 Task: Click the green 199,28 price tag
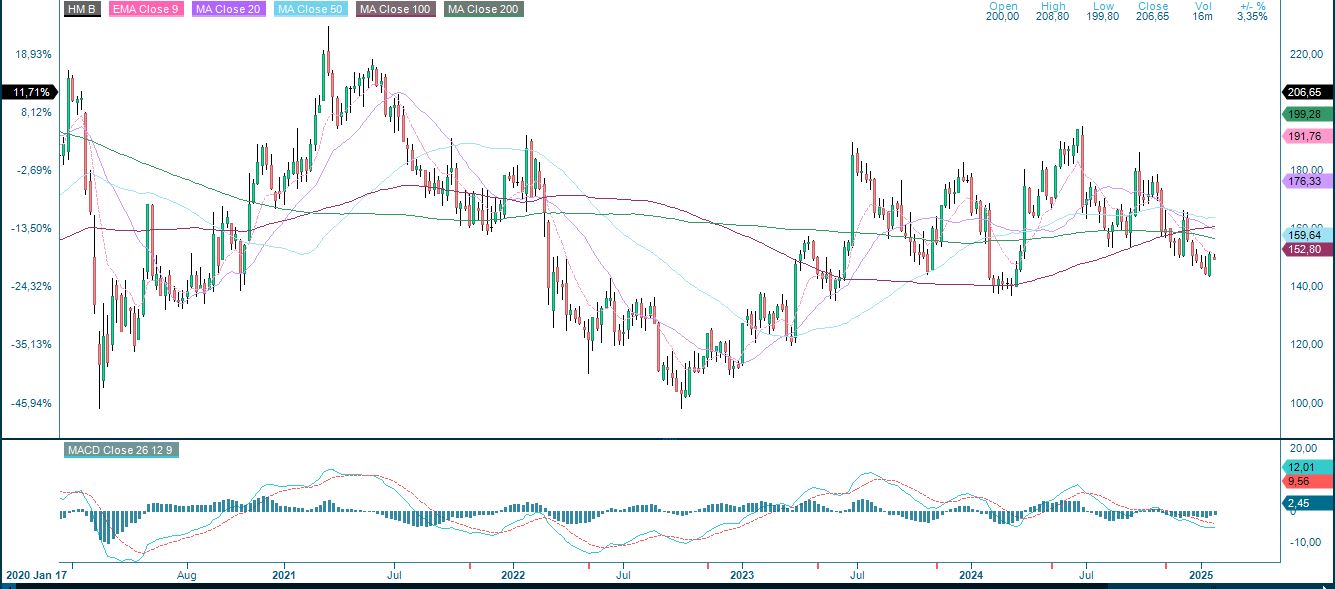coord(1306,114)
